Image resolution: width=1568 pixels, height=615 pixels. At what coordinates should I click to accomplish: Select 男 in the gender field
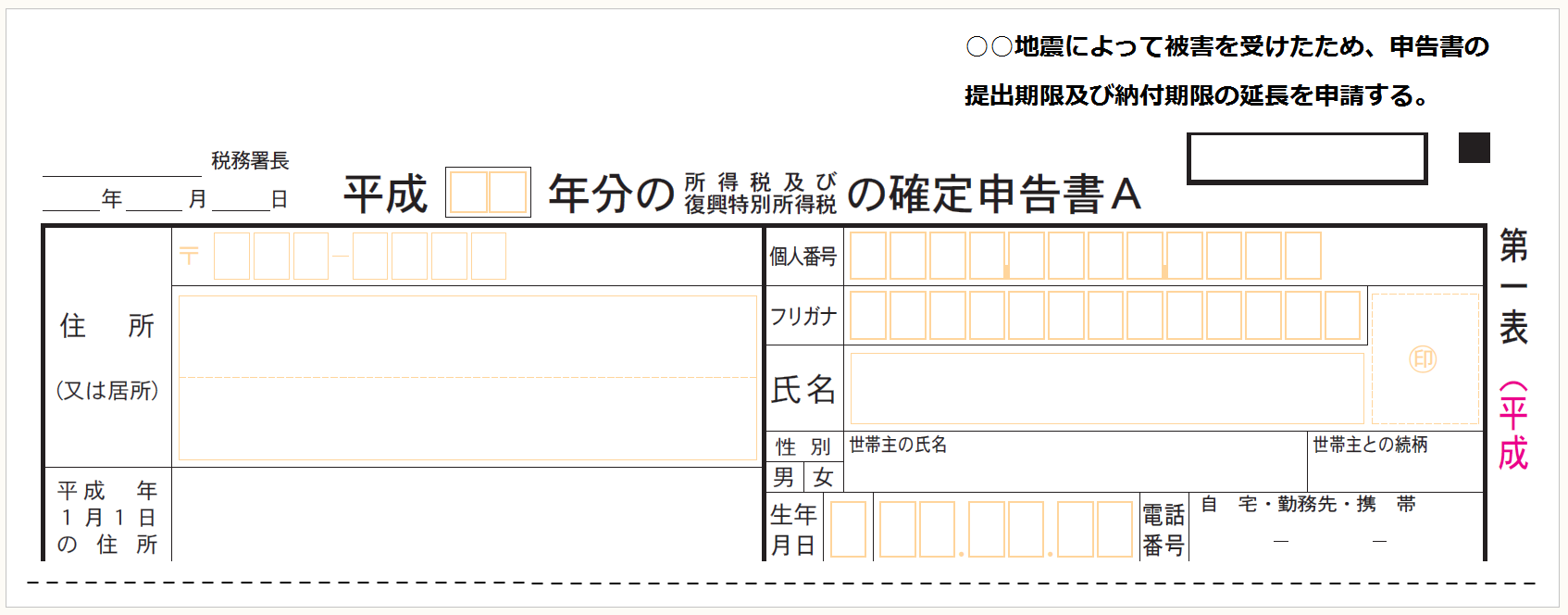pyautogui.click(x=784, y=478)
